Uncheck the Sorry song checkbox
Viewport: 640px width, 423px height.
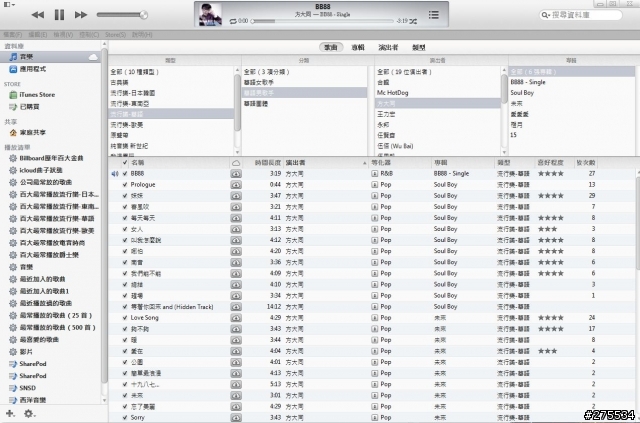click(125, 417)
